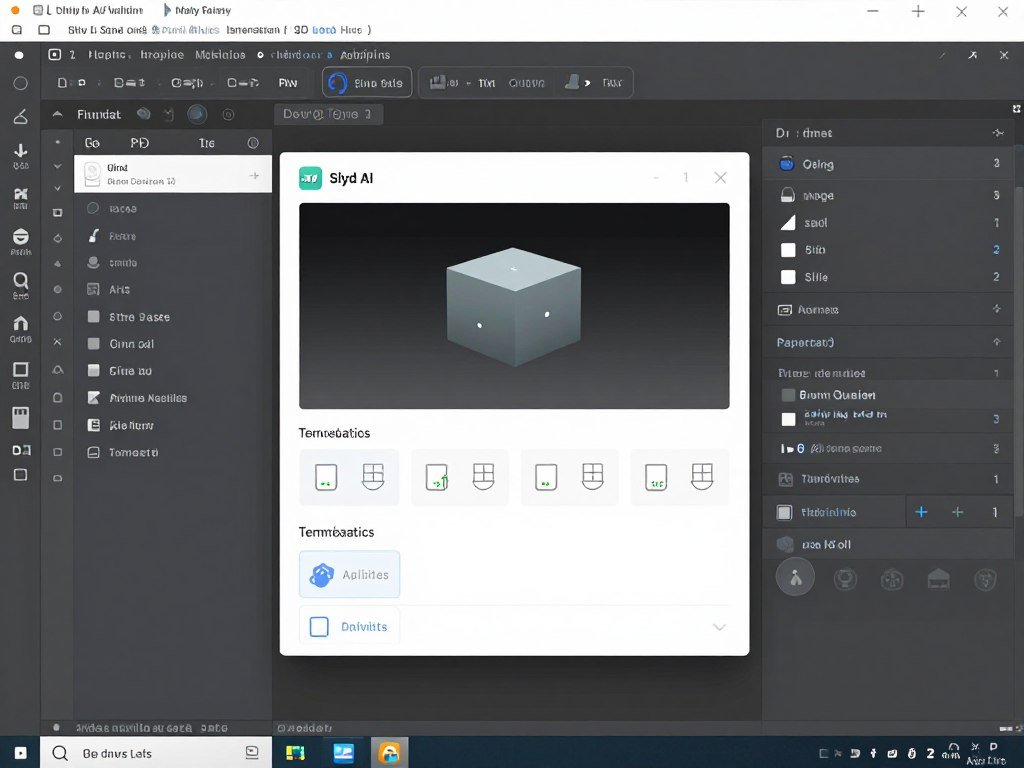Open the orange taskbar app icon
The image size is (1024, 768).
pyautogui.click(x=390, y=753)
